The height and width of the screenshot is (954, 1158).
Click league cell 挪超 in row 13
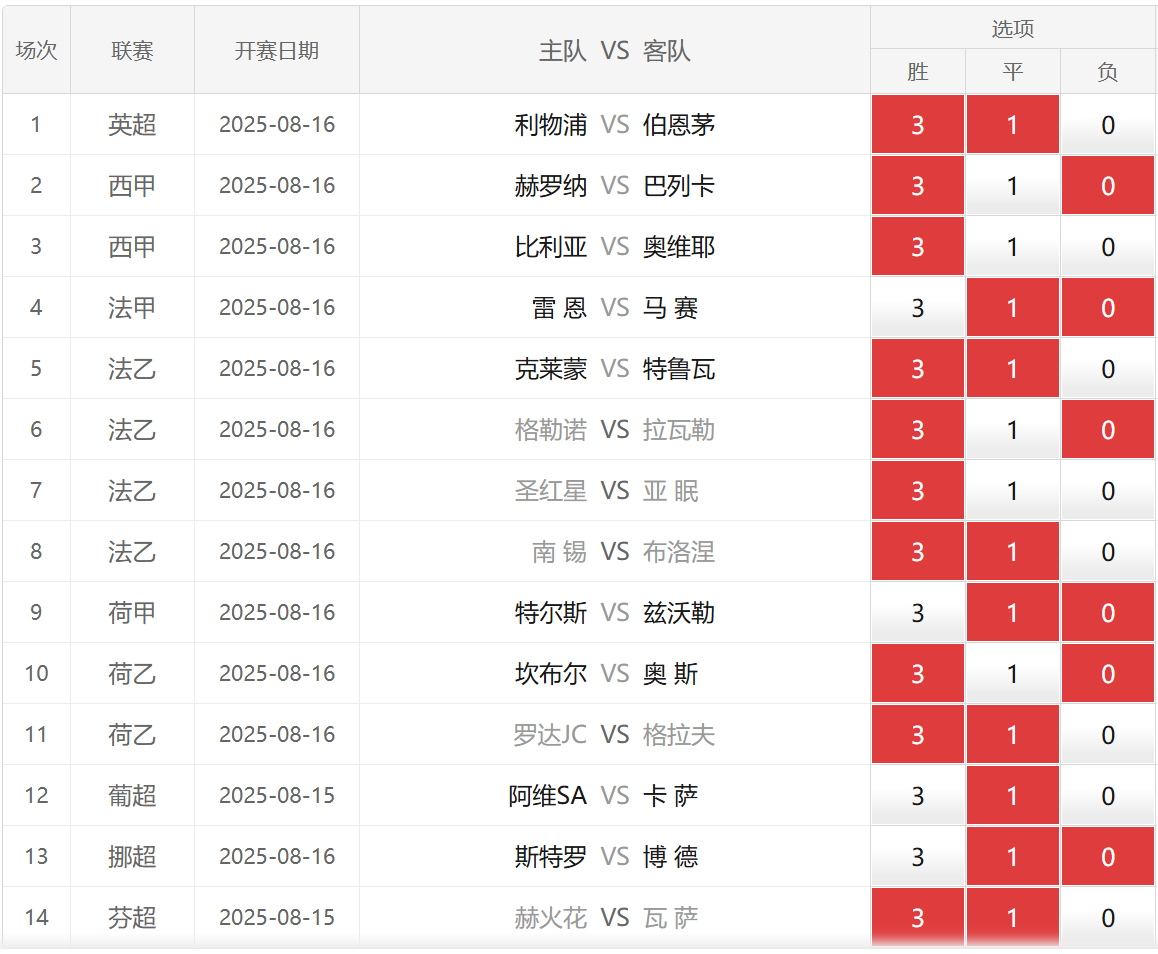(132, 857)
